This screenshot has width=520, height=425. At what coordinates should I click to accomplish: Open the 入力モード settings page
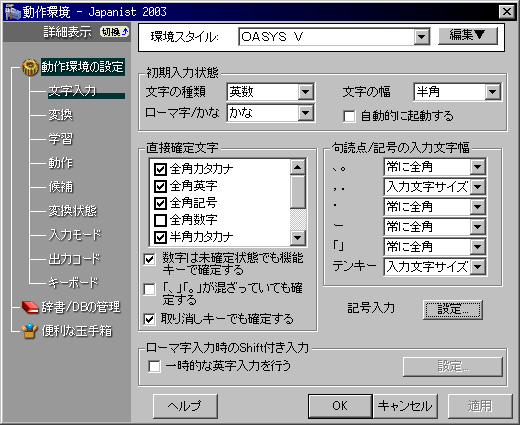click(75, 235)
